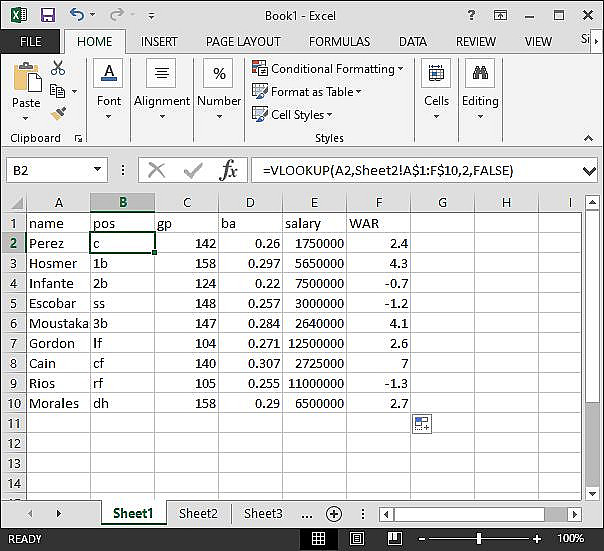
Task: Click the vertical scrollbar down arrow
Action: point(592,494)
